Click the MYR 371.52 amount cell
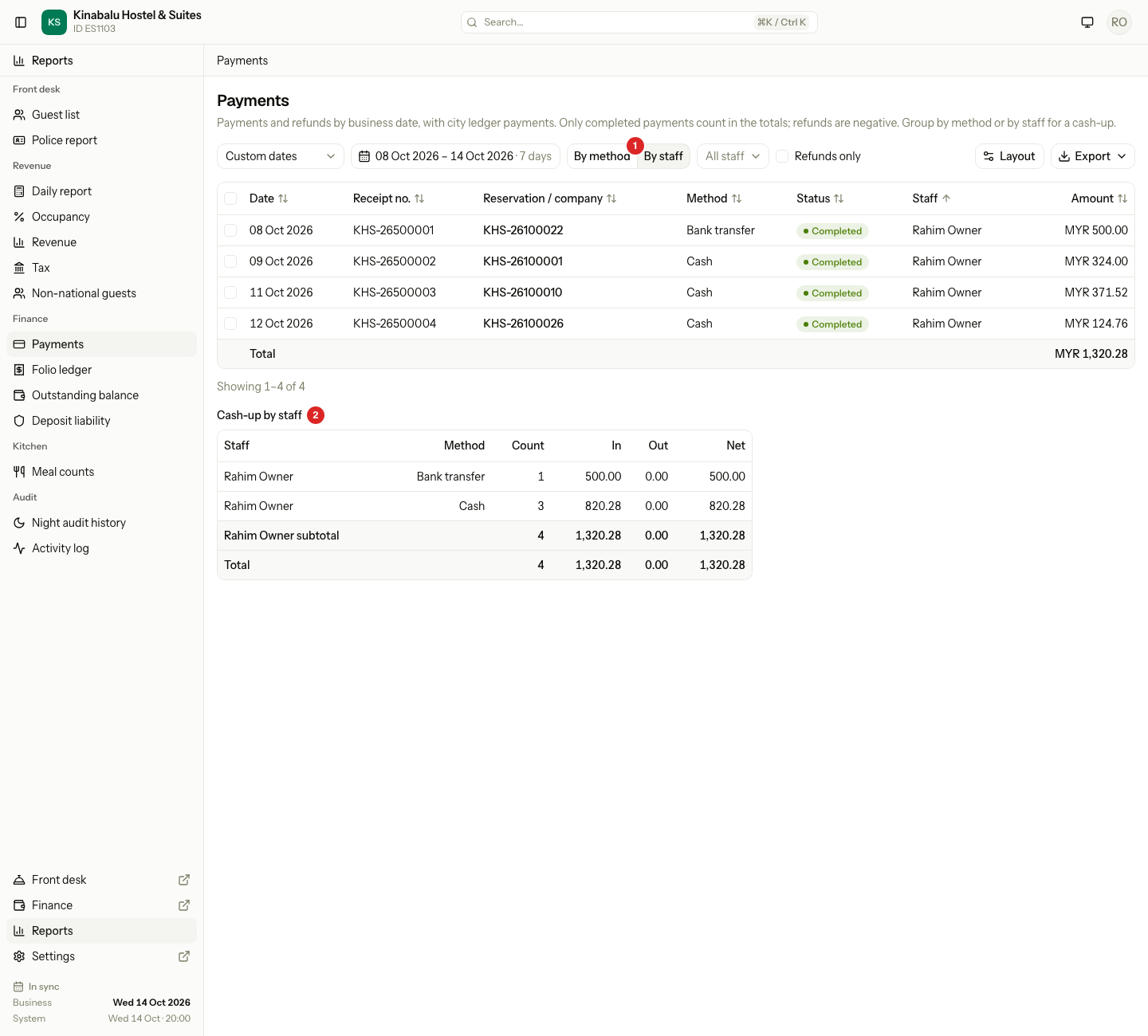The height and width of the screenshot is (1036, 1148). (1096, 292)
